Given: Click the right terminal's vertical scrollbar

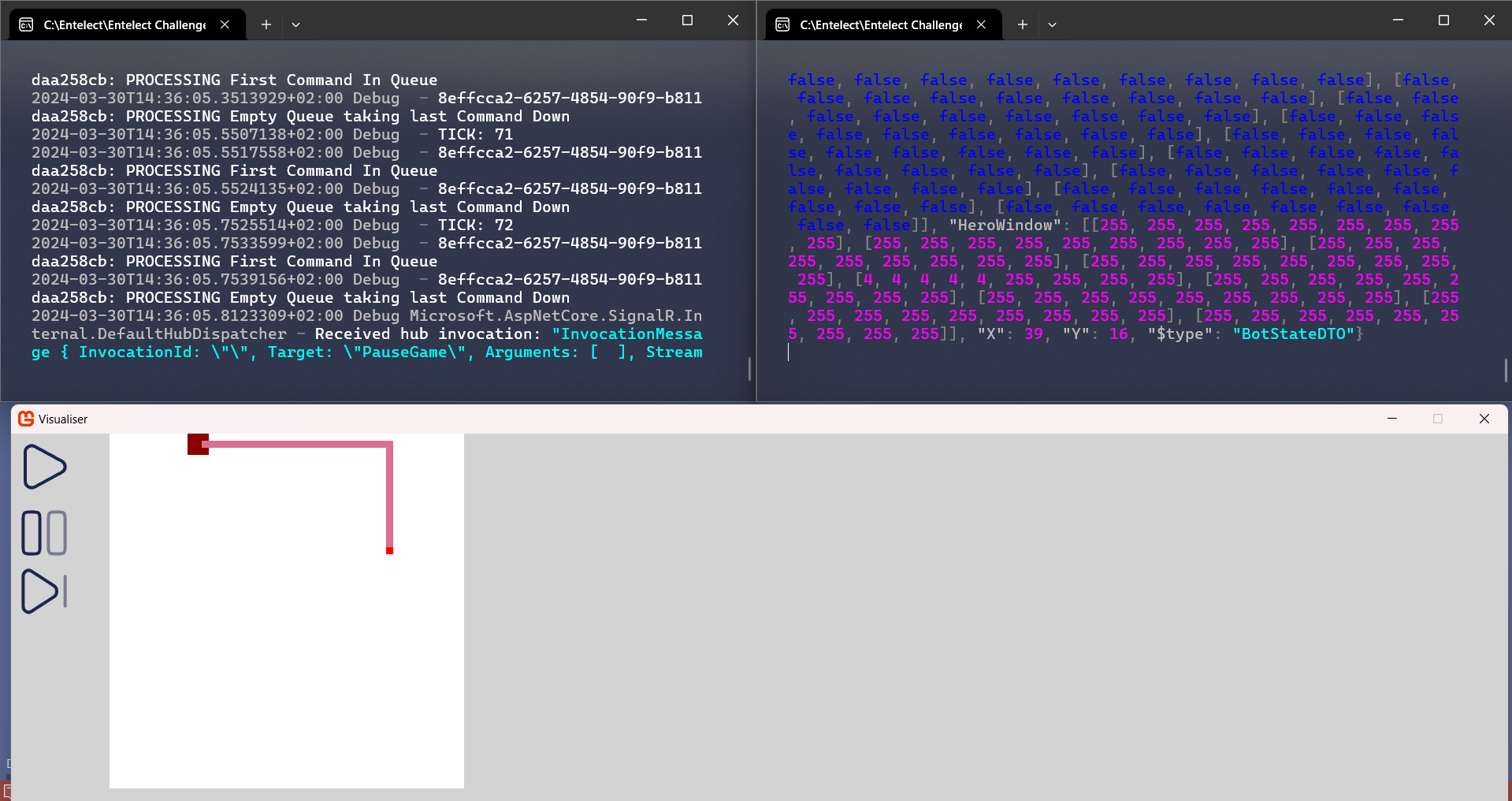Looking at the screenshot, I should coord(1506,370).
